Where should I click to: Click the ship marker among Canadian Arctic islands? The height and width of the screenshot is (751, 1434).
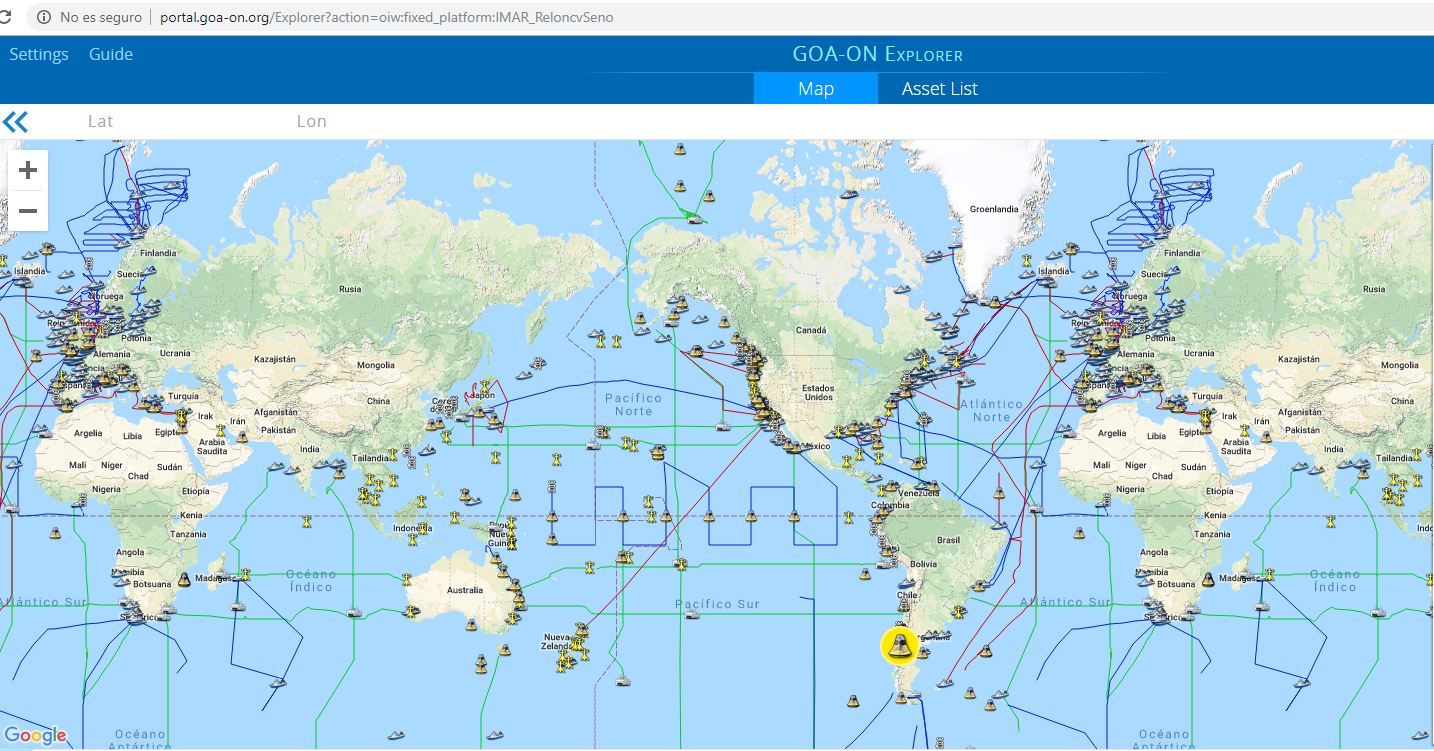click(x=849, y=193)
